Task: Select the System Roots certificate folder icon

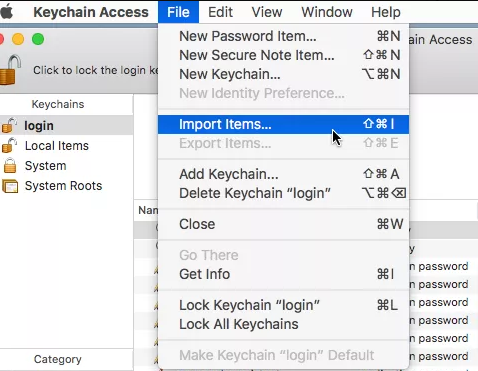Action: click(x=10, y=186)
